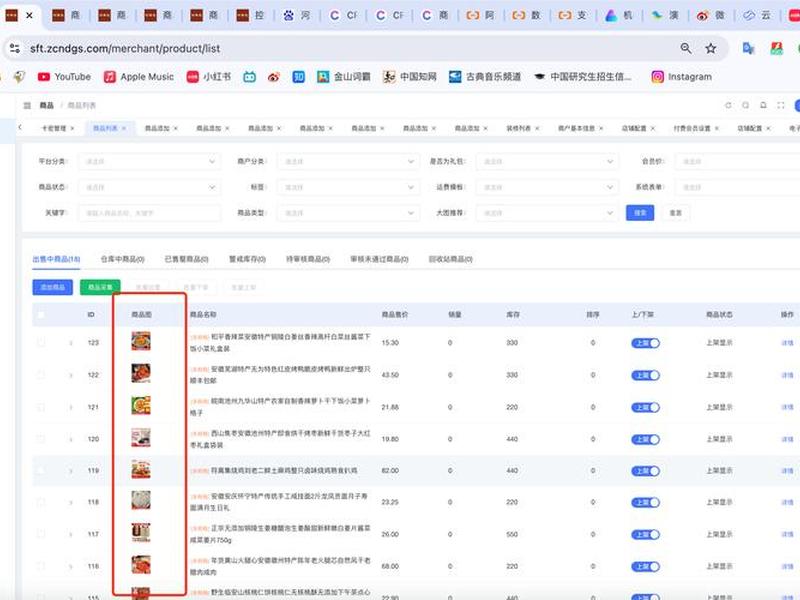Viewport: 800px width, 600px height.
Task: Toggle the 上架 switch for product 121
Action: pyautogui.click(x=645, y=407)
